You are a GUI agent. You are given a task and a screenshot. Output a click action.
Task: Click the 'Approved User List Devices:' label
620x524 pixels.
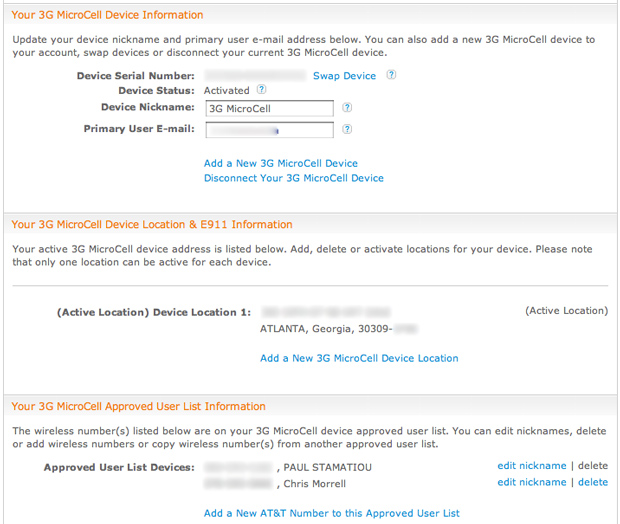119,467
